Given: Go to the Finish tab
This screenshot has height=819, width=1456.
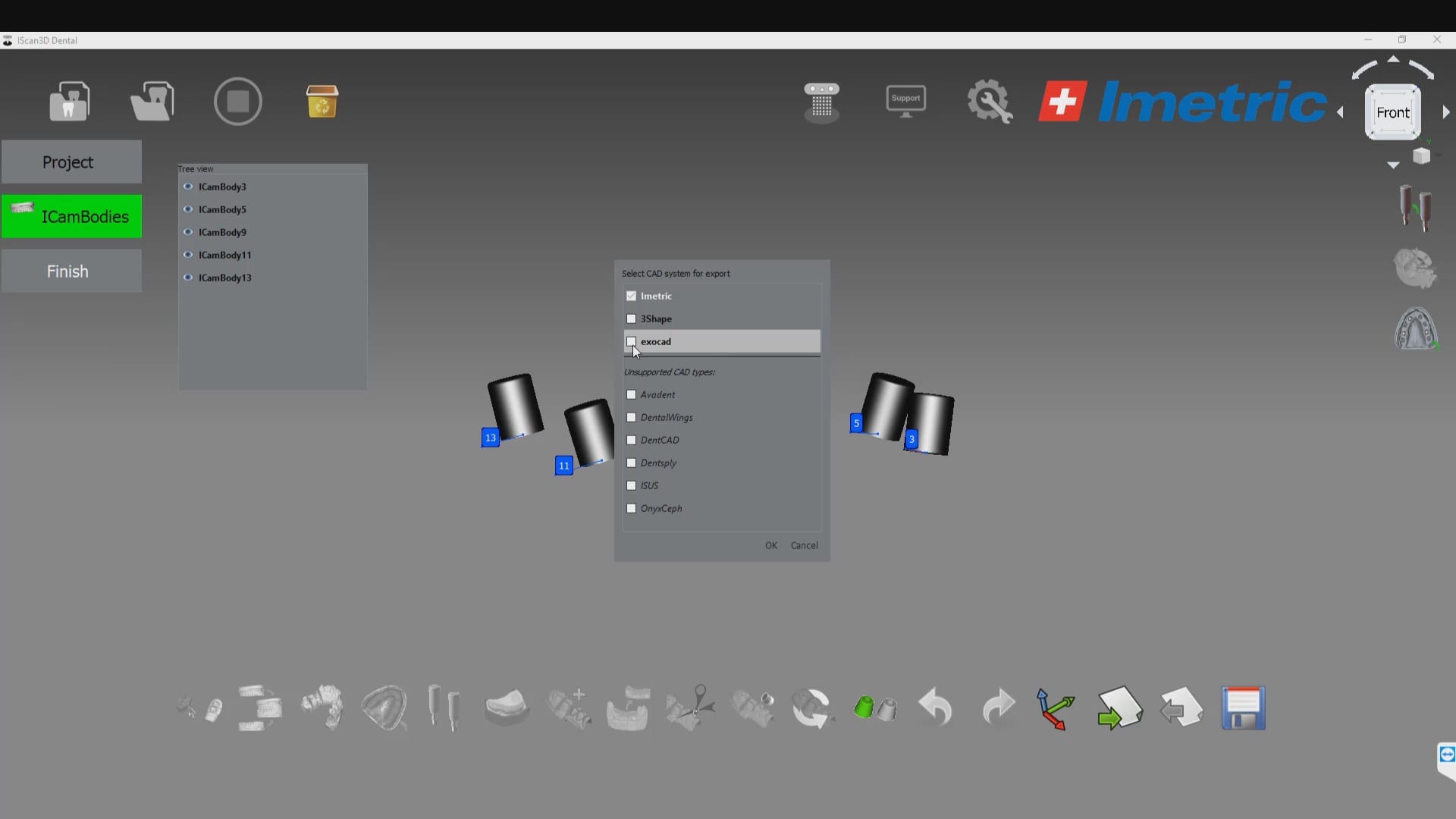Looking at the screenshot, I should click(x=71, y=271).
